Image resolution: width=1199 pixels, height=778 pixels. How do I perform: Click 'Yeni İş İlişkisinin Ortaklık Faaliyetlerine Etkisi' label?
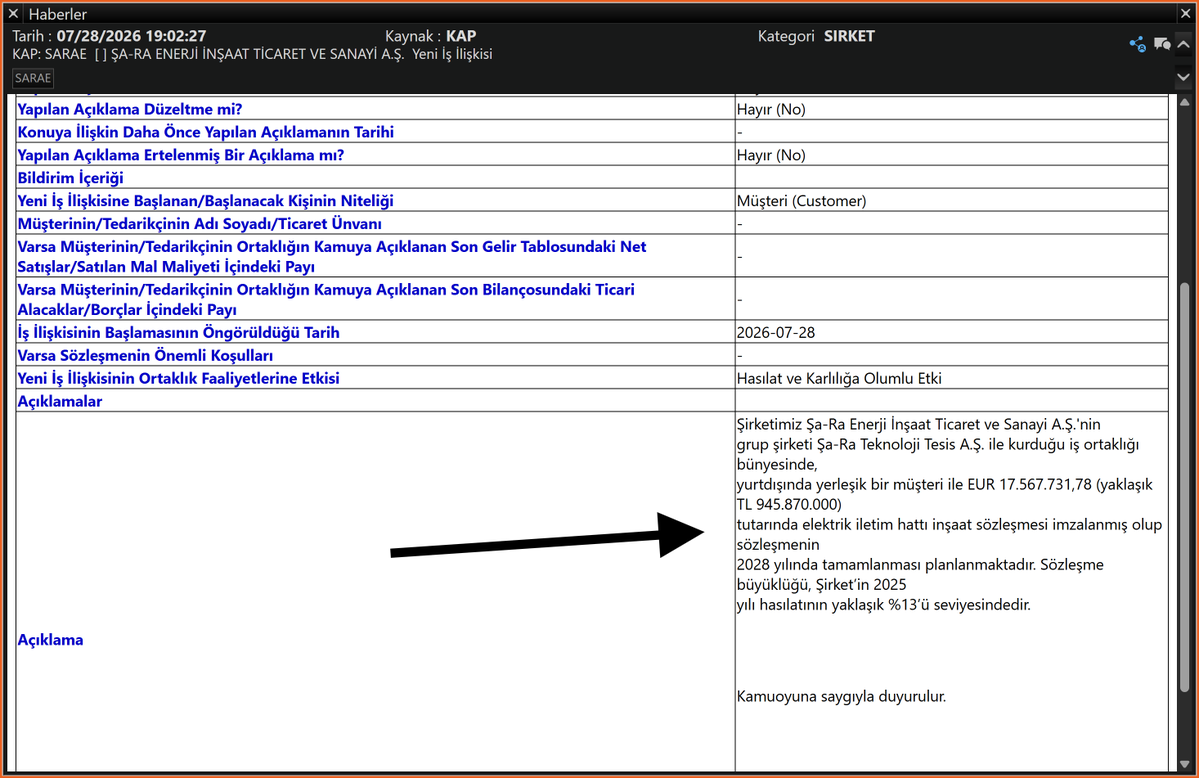tap(178, 379)
